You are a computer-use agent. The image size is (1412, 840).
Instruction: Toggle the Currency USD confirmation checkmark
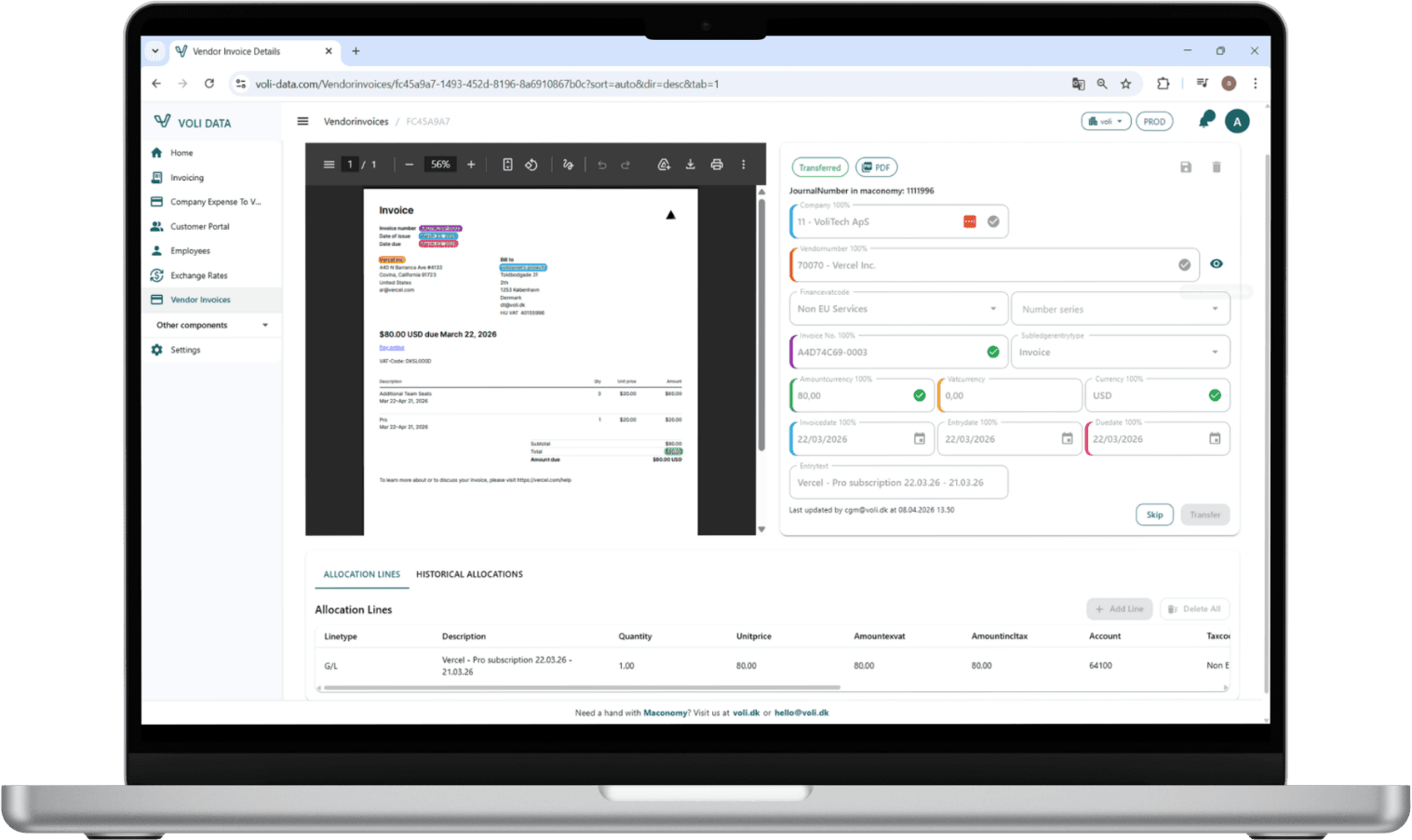coord(1214,394)
